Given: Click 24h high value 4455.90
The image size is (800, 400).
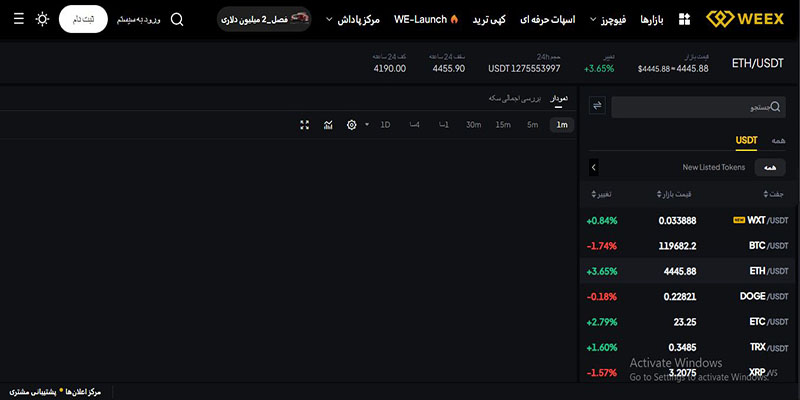Looking at the screenshot, I should [x=449, y=68].
